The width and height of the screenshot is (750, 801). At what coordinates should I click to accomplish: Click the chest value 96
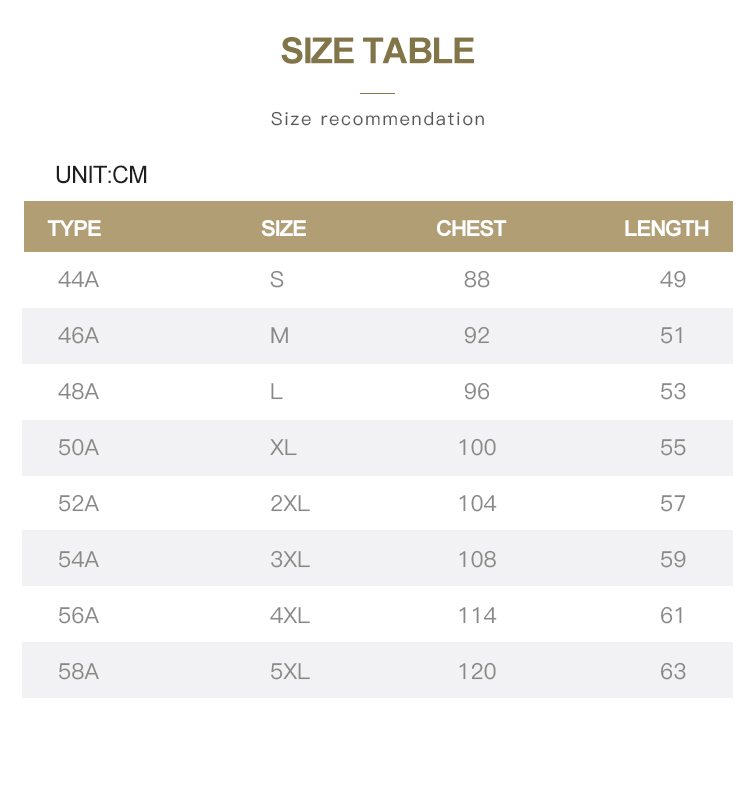[x=477, y=392]
